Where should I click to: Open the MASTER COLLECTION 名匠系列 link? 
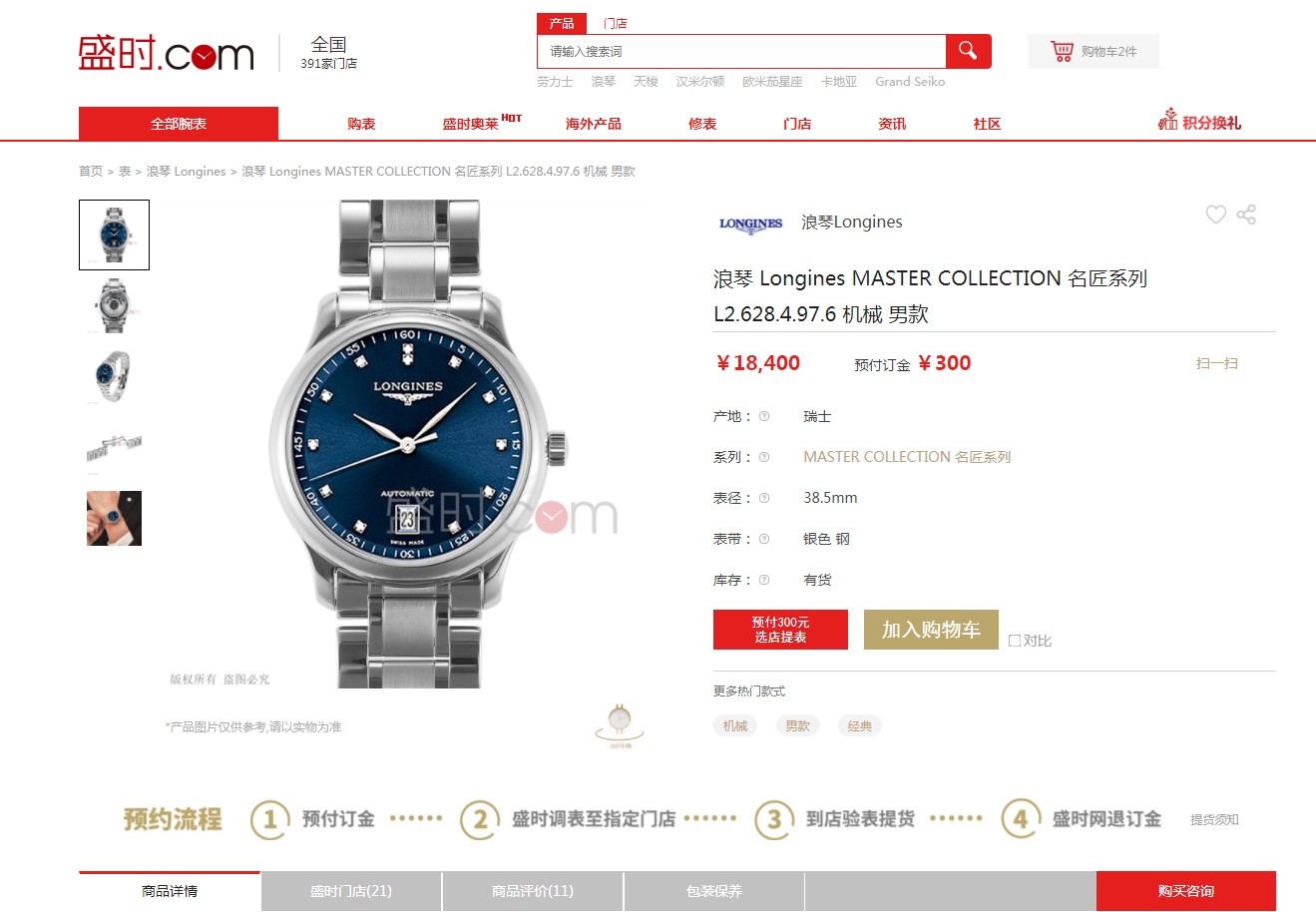tap(907, 457)
